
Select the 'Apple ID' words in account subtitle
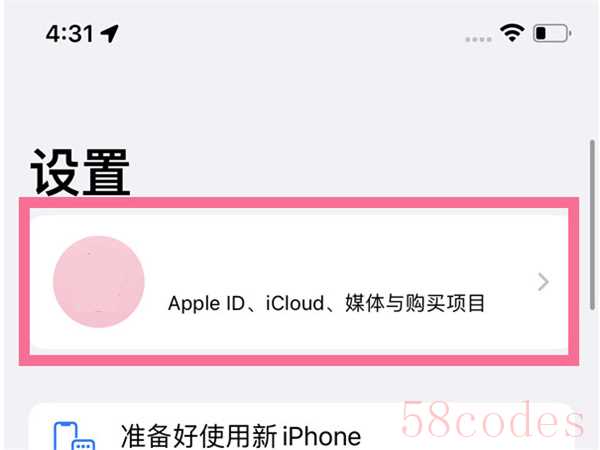point(207,304)
